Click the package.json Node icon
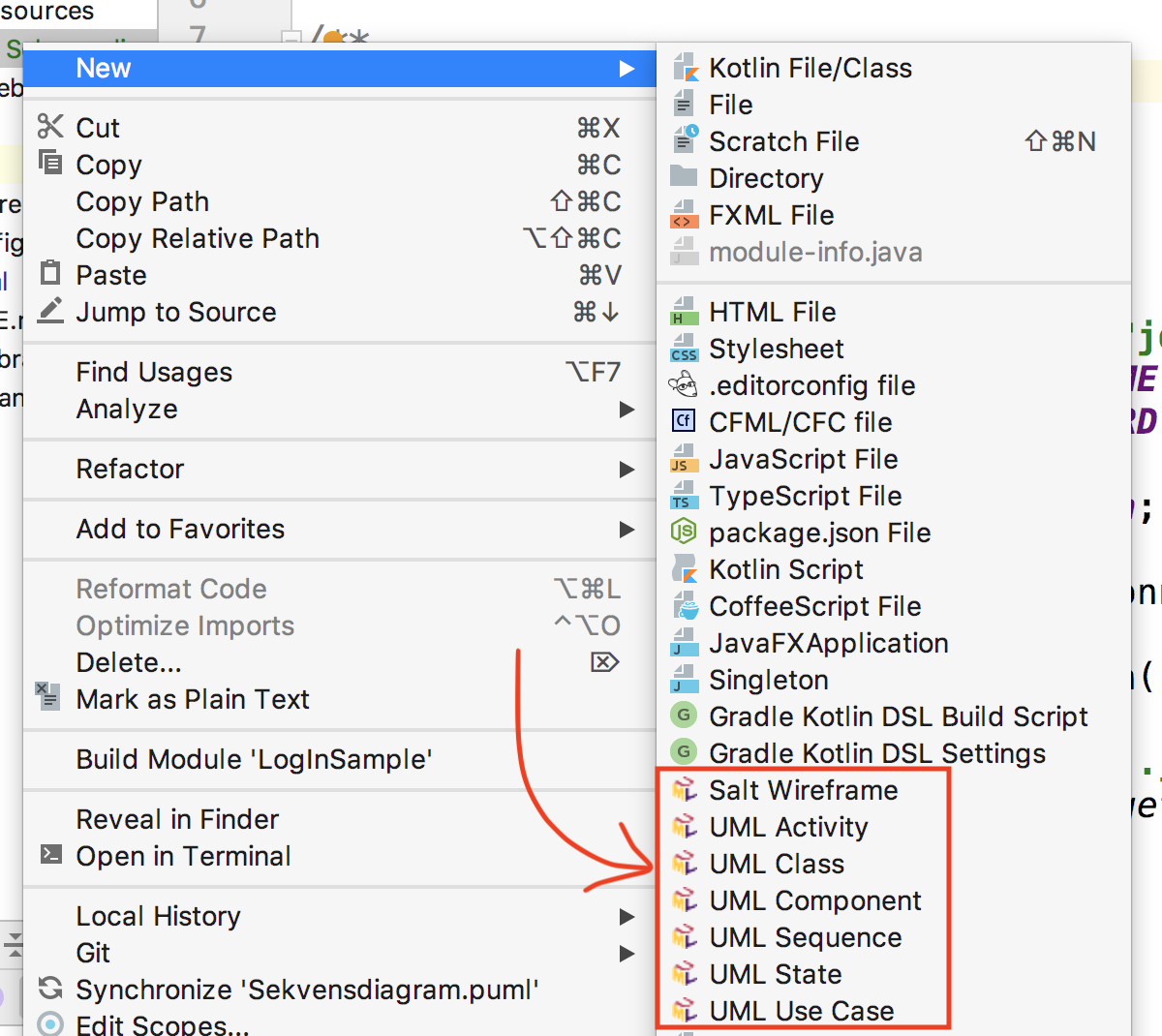 (x=685, y=533)
